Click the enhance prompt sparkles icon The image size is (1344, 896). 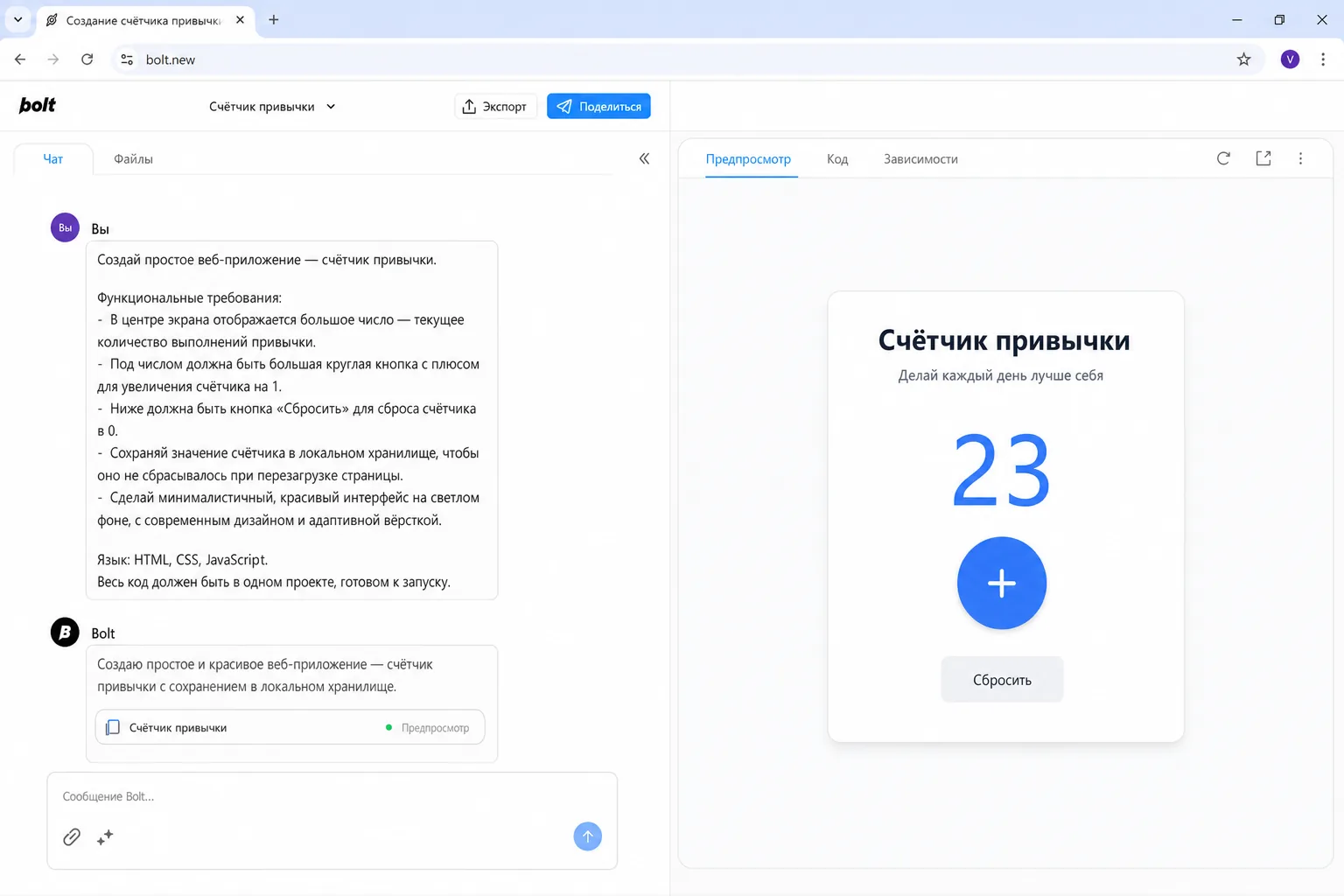pyautogui.click(x=105, y=837)
